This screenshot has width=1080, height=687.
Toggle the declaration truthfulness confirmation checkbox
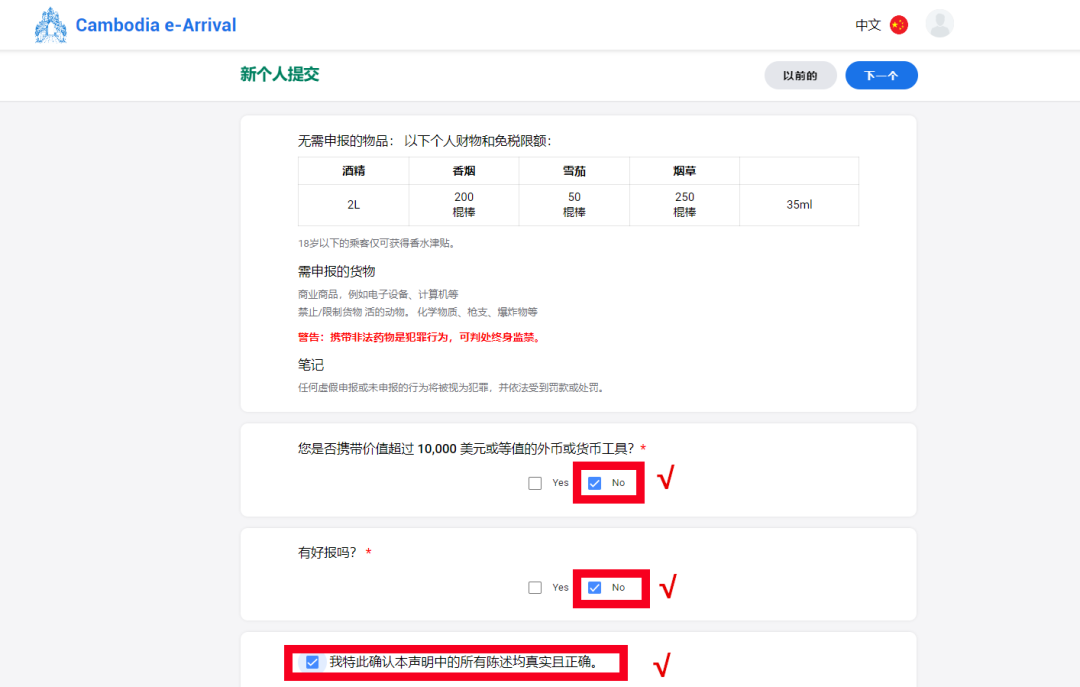[x=313, y=662]
